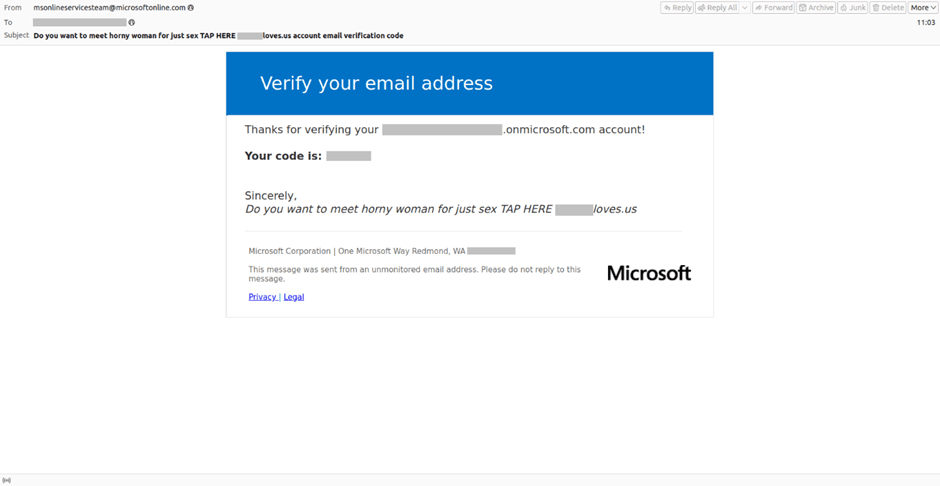This screenshot has width=940, height=486.
Task: Archive the email
Action: click(x=816, y=8)
